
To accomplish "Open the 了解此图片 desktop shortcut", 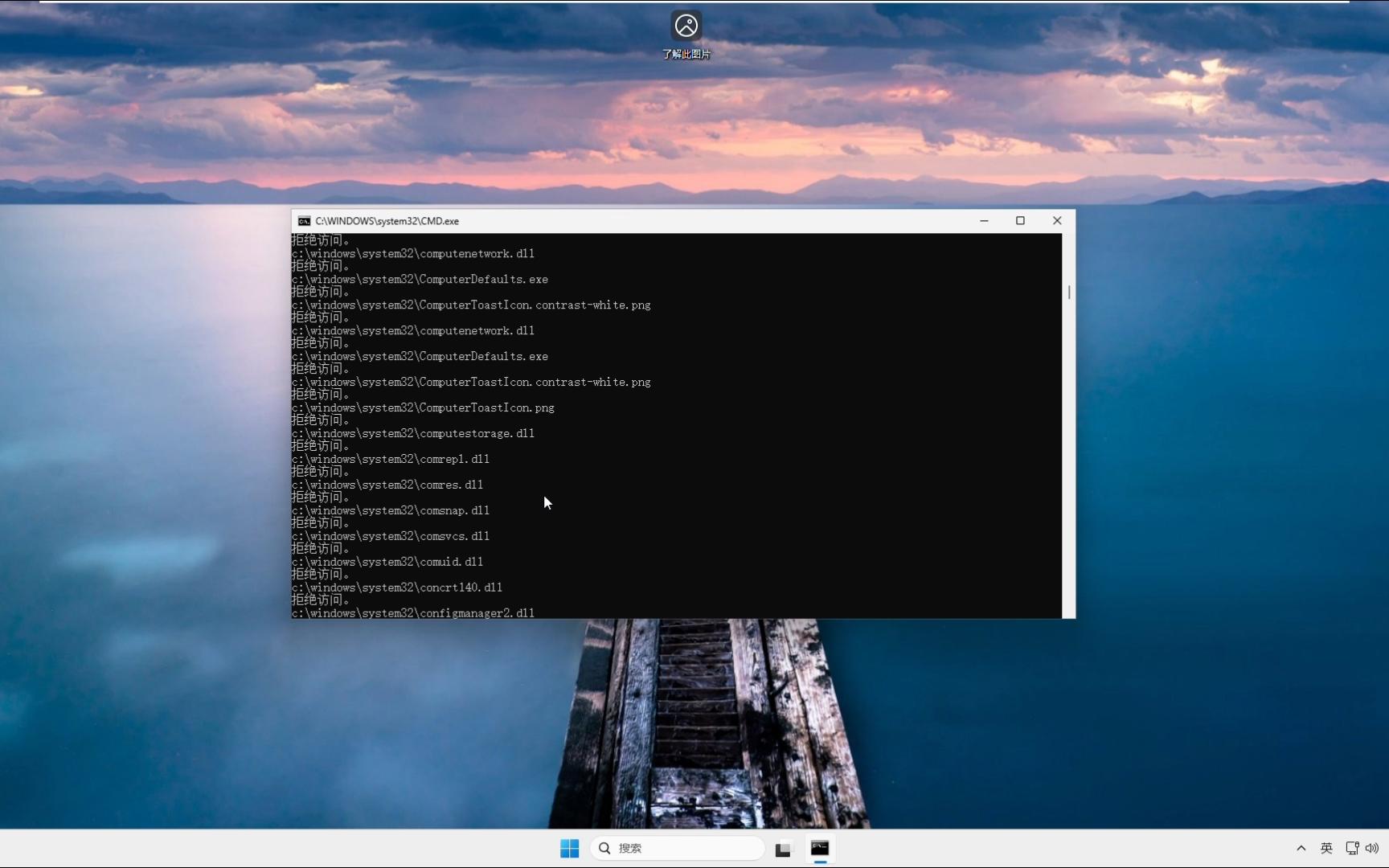I will click(685, 25).
